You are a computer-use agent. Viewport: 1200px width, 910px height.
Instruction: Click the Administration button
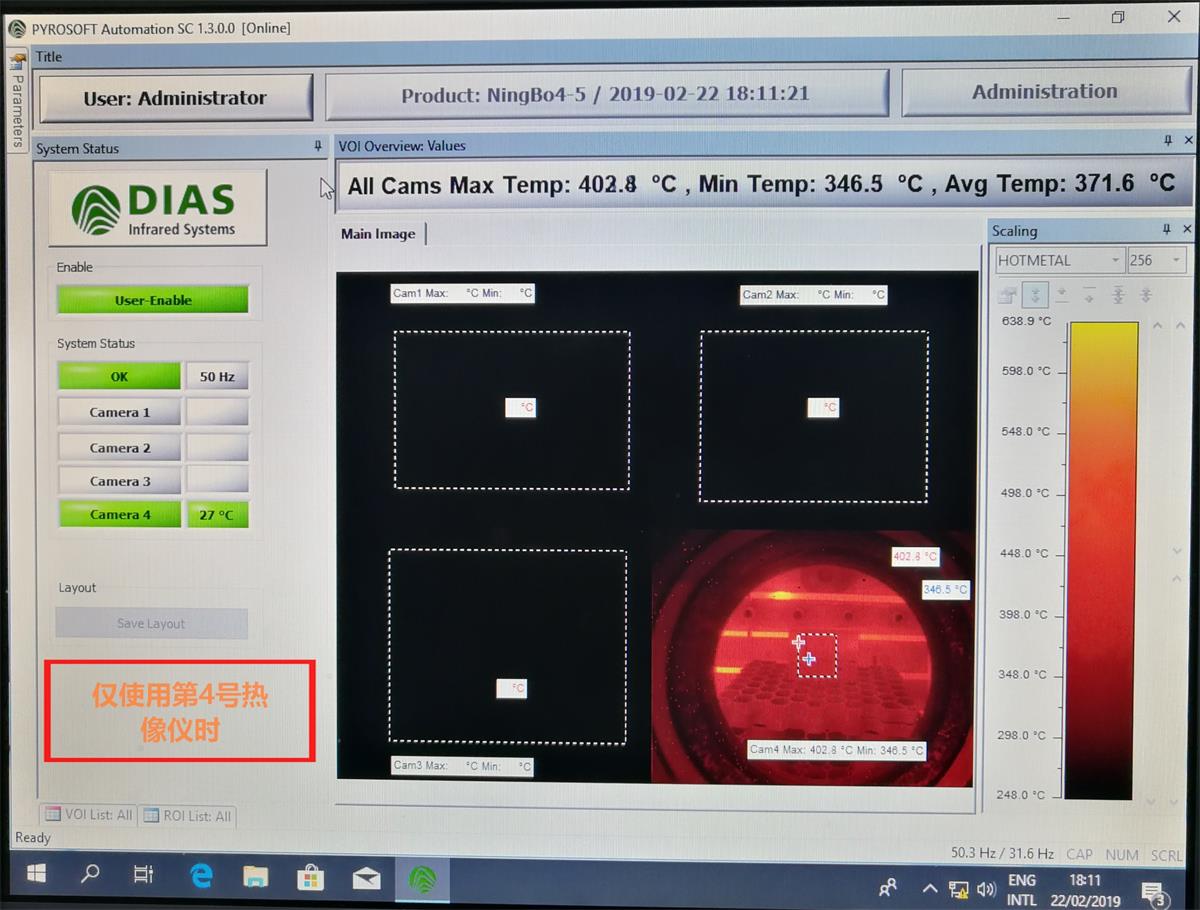pos(1045,92)
